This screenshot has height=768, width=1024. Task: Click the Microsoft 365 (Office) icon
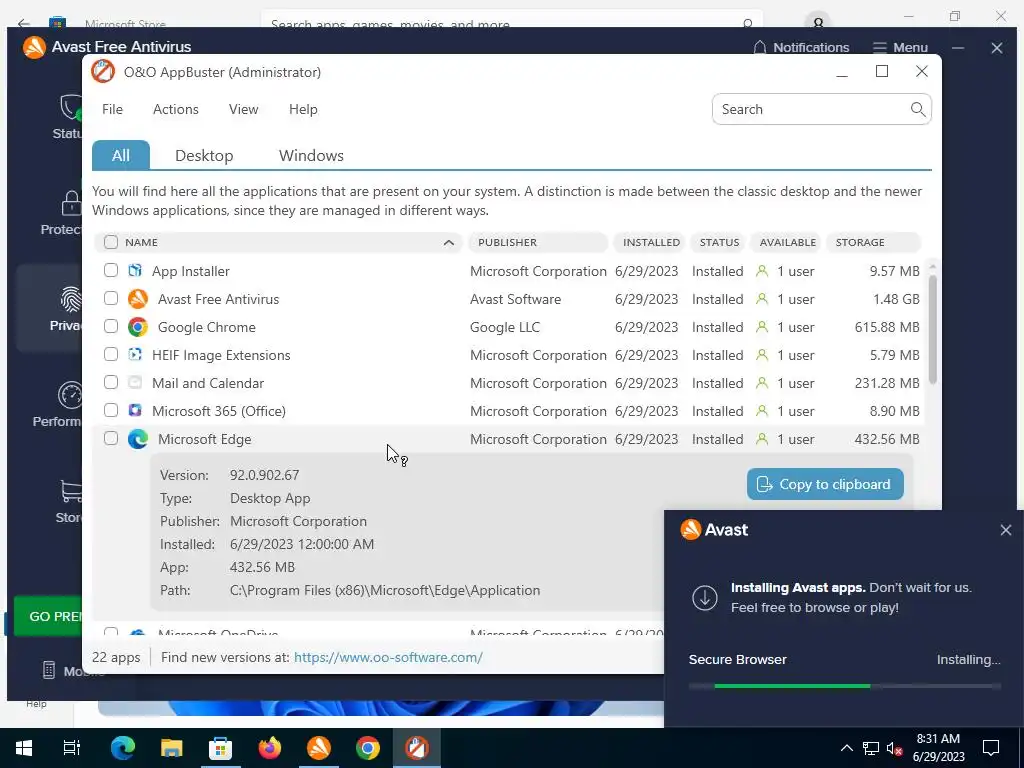click(x=135, y=411)
